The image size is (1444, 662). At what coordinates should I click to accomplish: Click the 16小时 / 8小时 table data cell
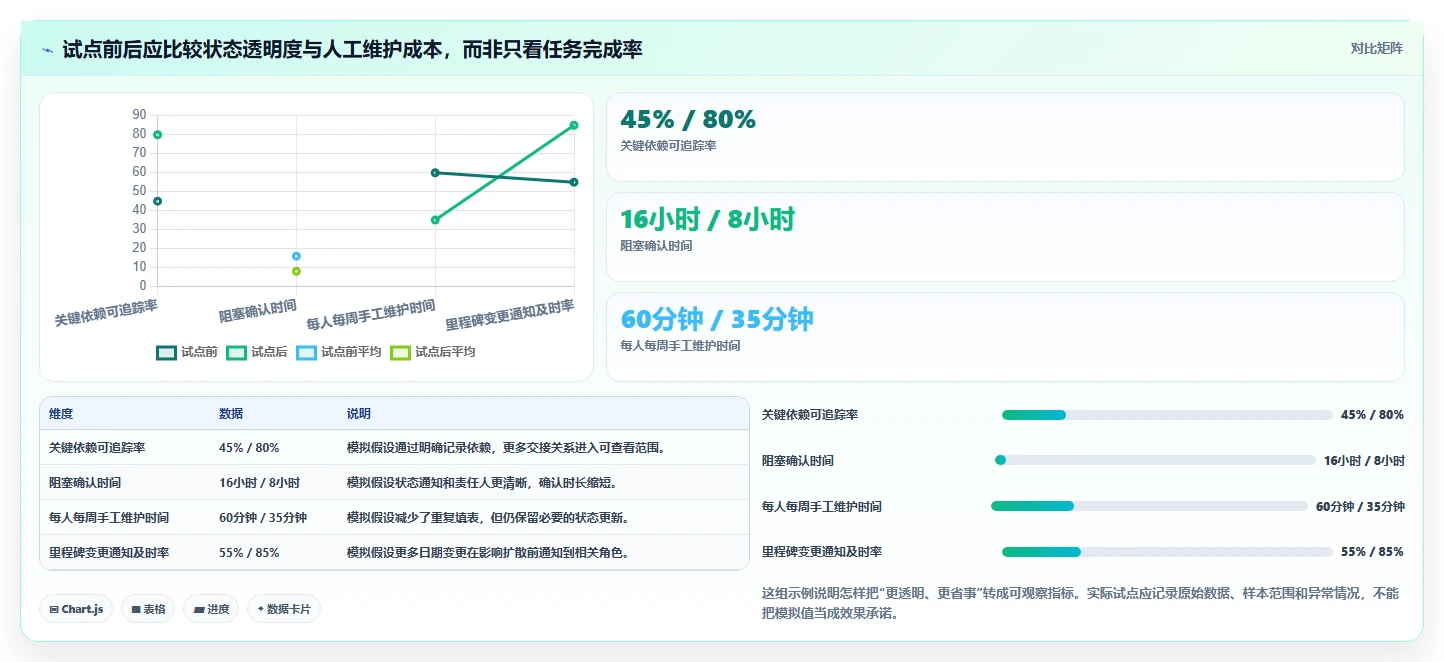click(x=259, y=483)
